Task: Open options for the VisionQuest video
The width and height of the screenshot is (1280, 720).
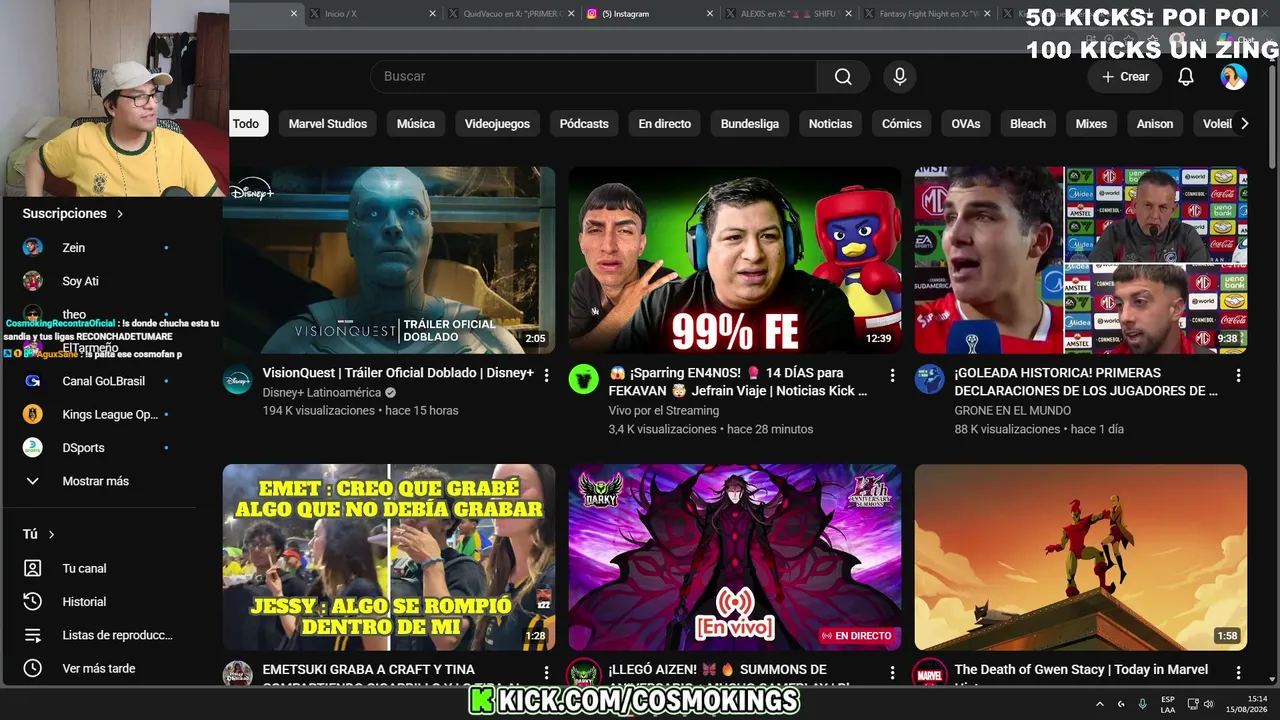Action: click(546, 376)
